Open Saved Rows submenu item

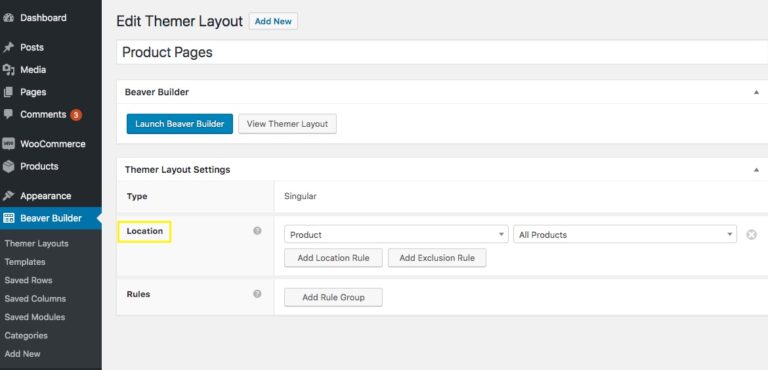(28, 280)
